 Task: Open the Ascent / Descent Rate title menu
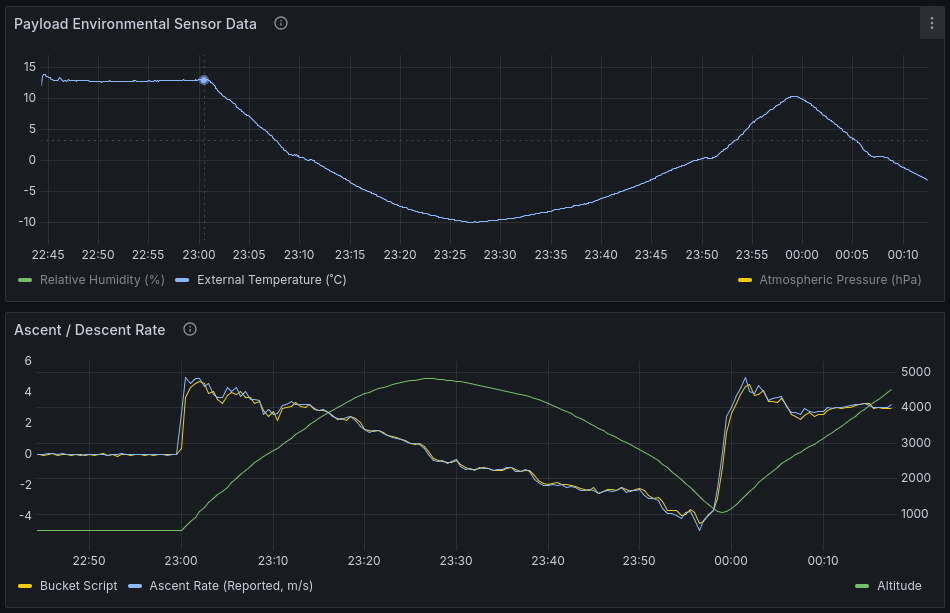90,329
